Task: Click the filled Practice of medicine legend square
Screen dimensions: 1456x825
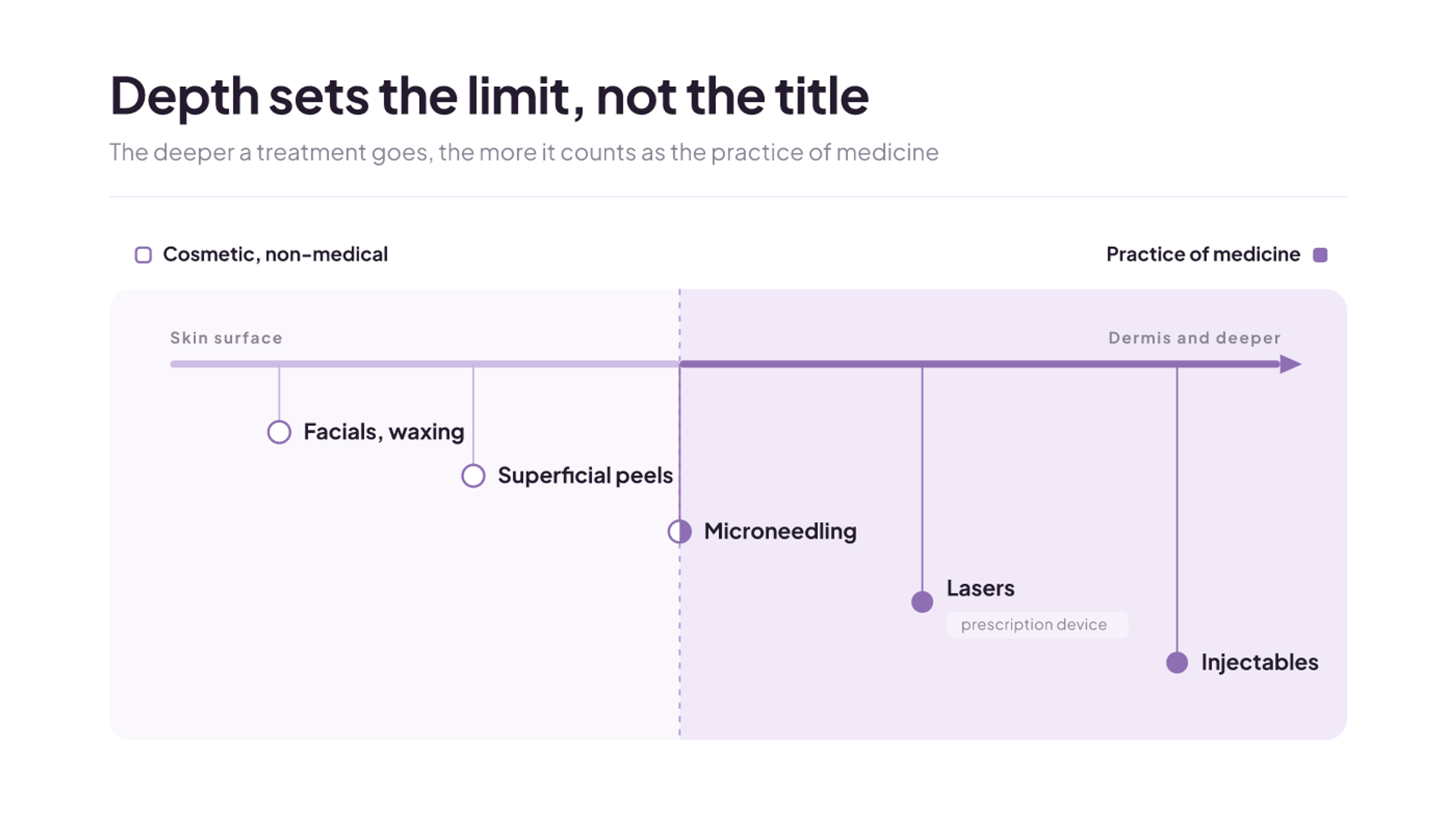Action: (1320, 255)
